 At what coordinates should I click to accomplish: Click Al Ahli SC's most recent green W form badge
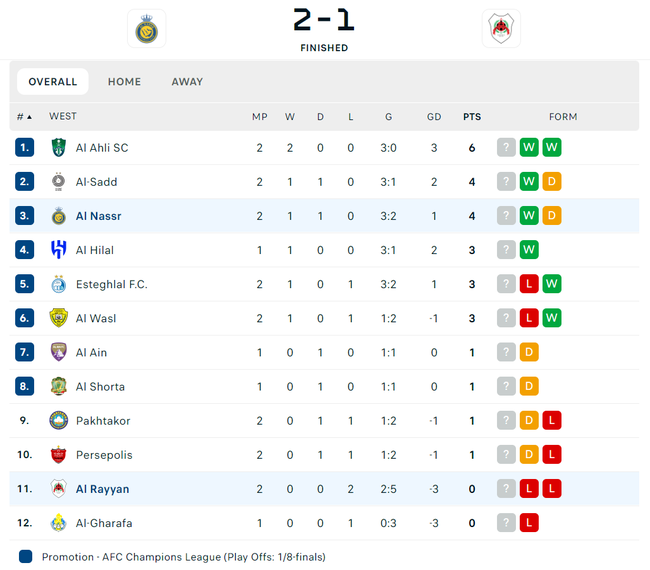point(552,148)
